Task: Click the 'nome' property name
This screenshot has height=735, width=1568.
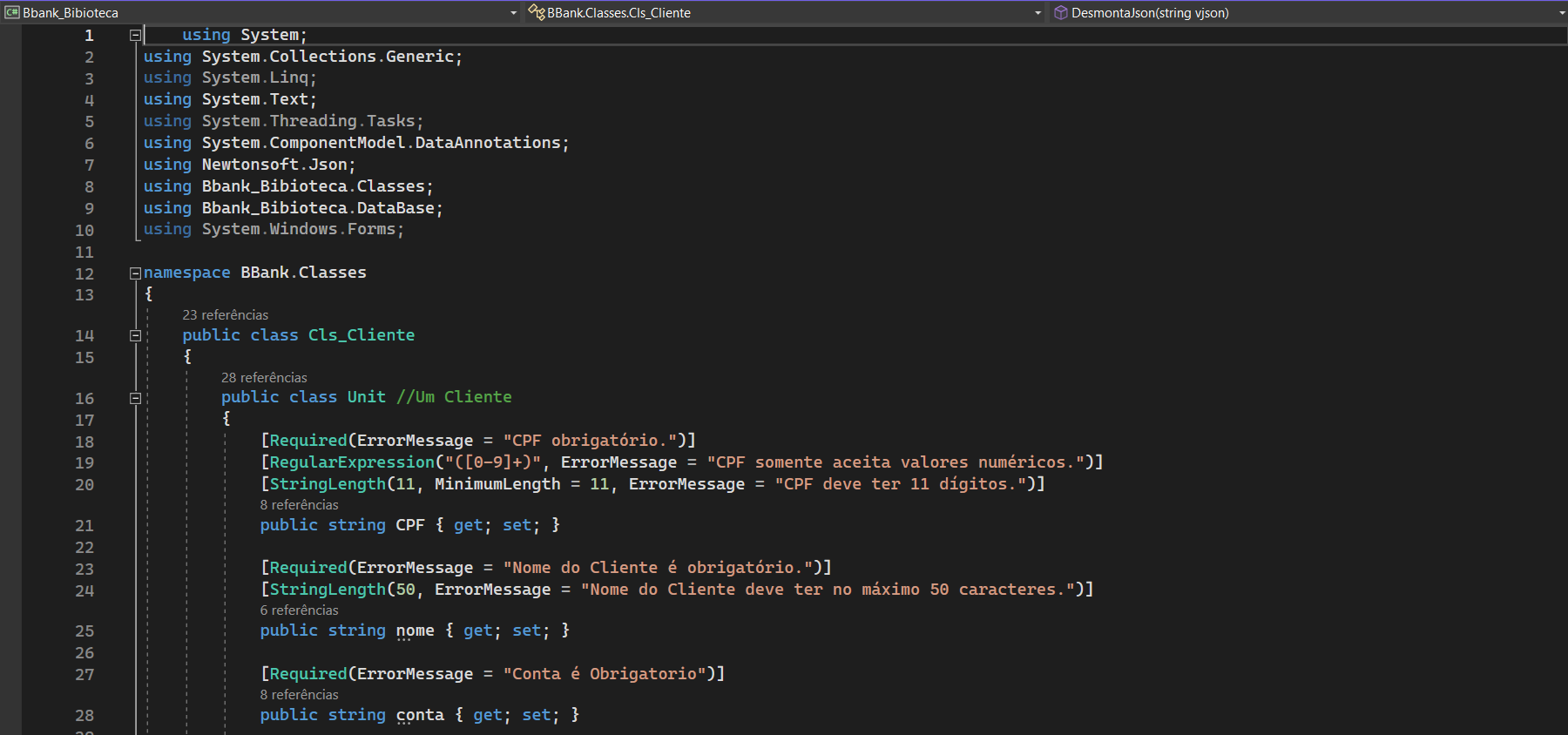Action: click(416, 630)
